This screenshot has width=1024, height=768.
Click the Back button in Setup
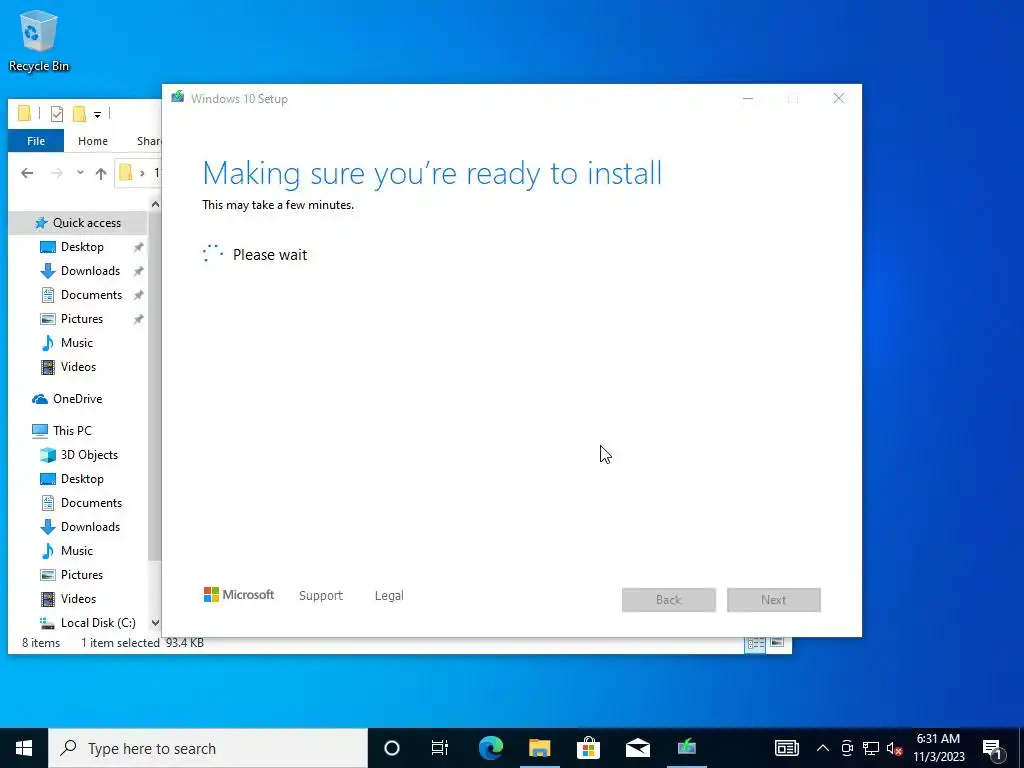click(669, 600)
